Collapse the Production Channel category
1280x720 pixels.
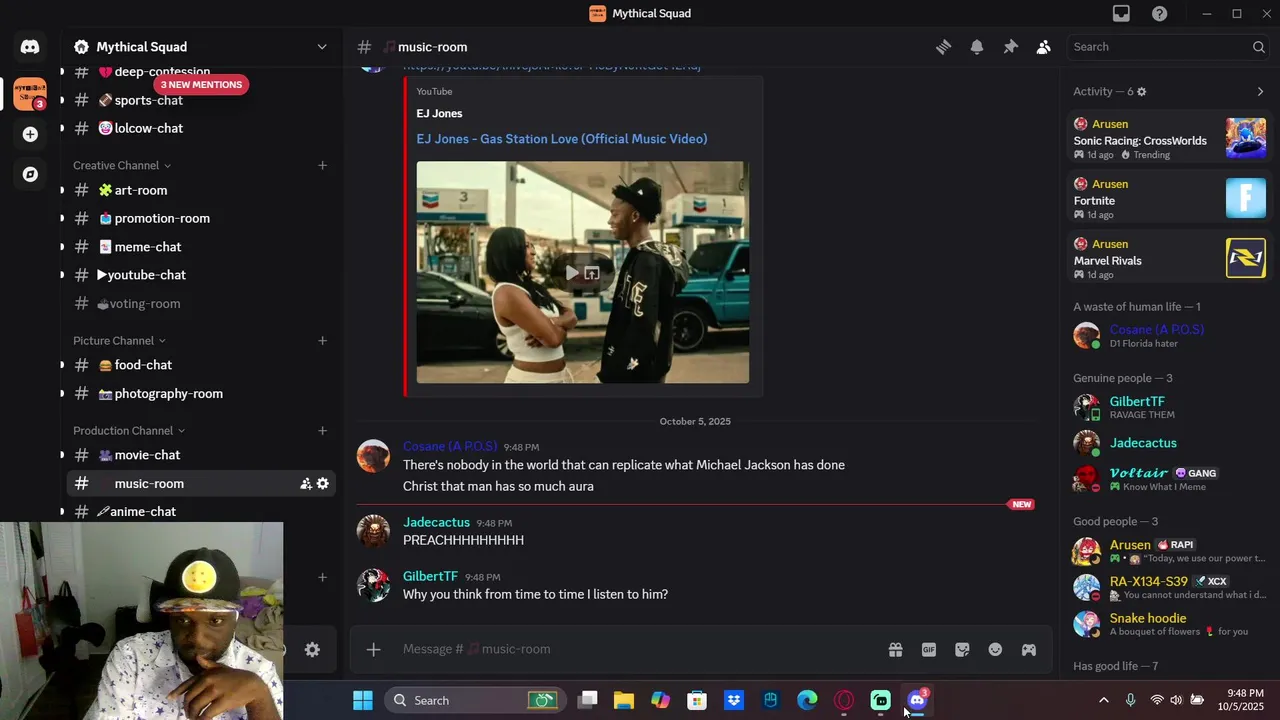(129, 431)
